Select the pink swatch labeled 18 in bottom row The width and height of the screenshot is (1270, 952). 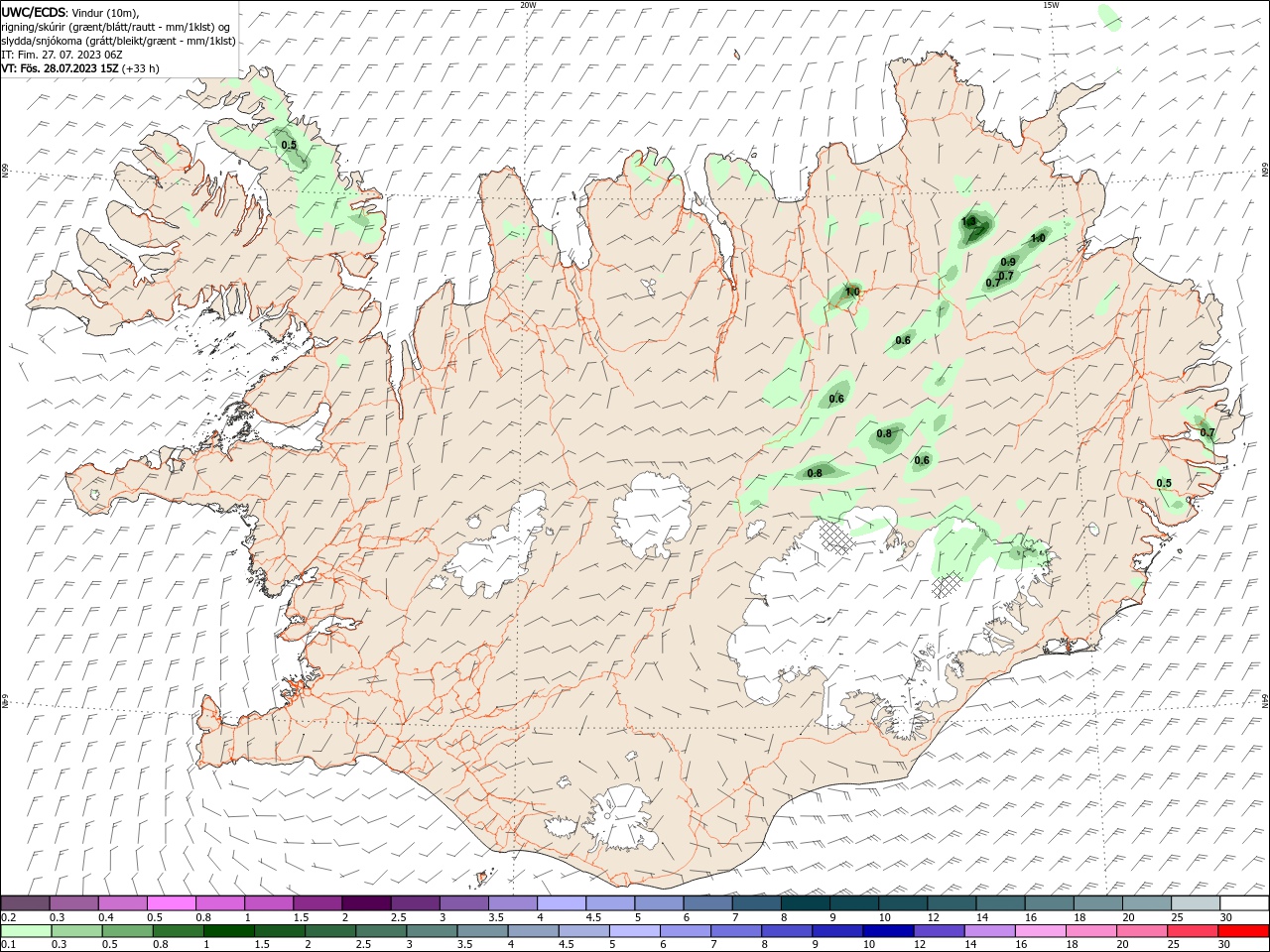1091,931
